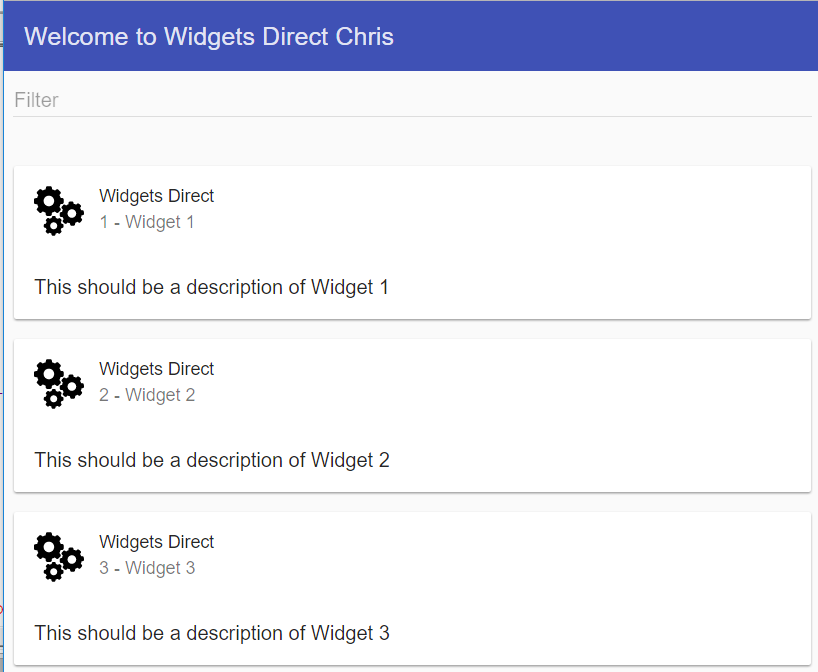This screenshot has width=818, height=672.
Task: Click the blank space between Filter and first card
Action: click(412, 142)
